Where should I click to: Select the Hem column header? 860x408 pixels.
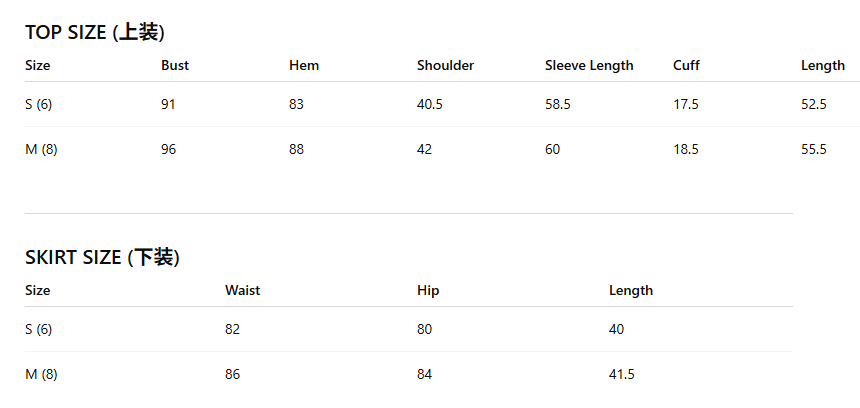click(304, 65)
